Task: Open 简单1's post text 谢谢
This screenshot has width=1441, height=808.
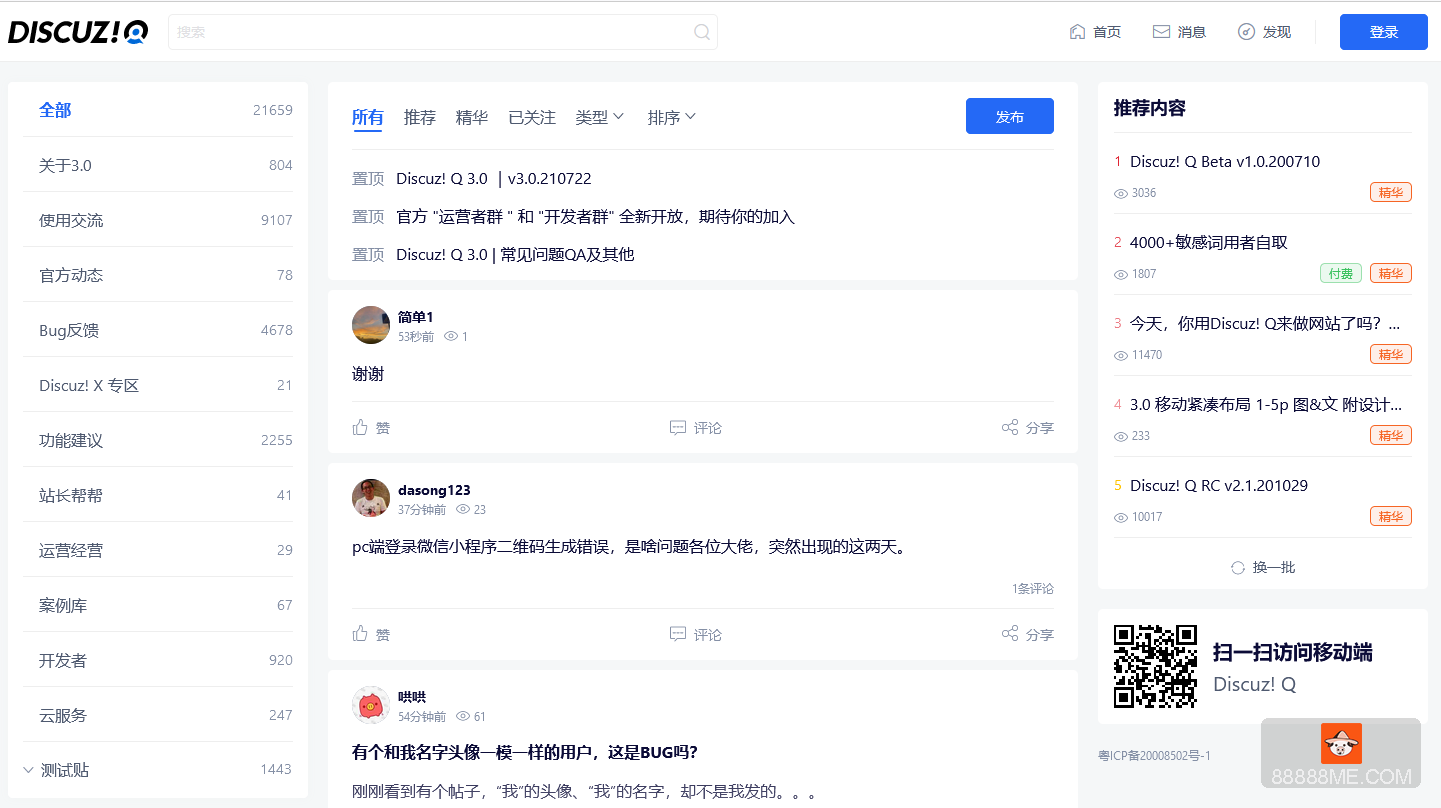Action: click(368, 374)
